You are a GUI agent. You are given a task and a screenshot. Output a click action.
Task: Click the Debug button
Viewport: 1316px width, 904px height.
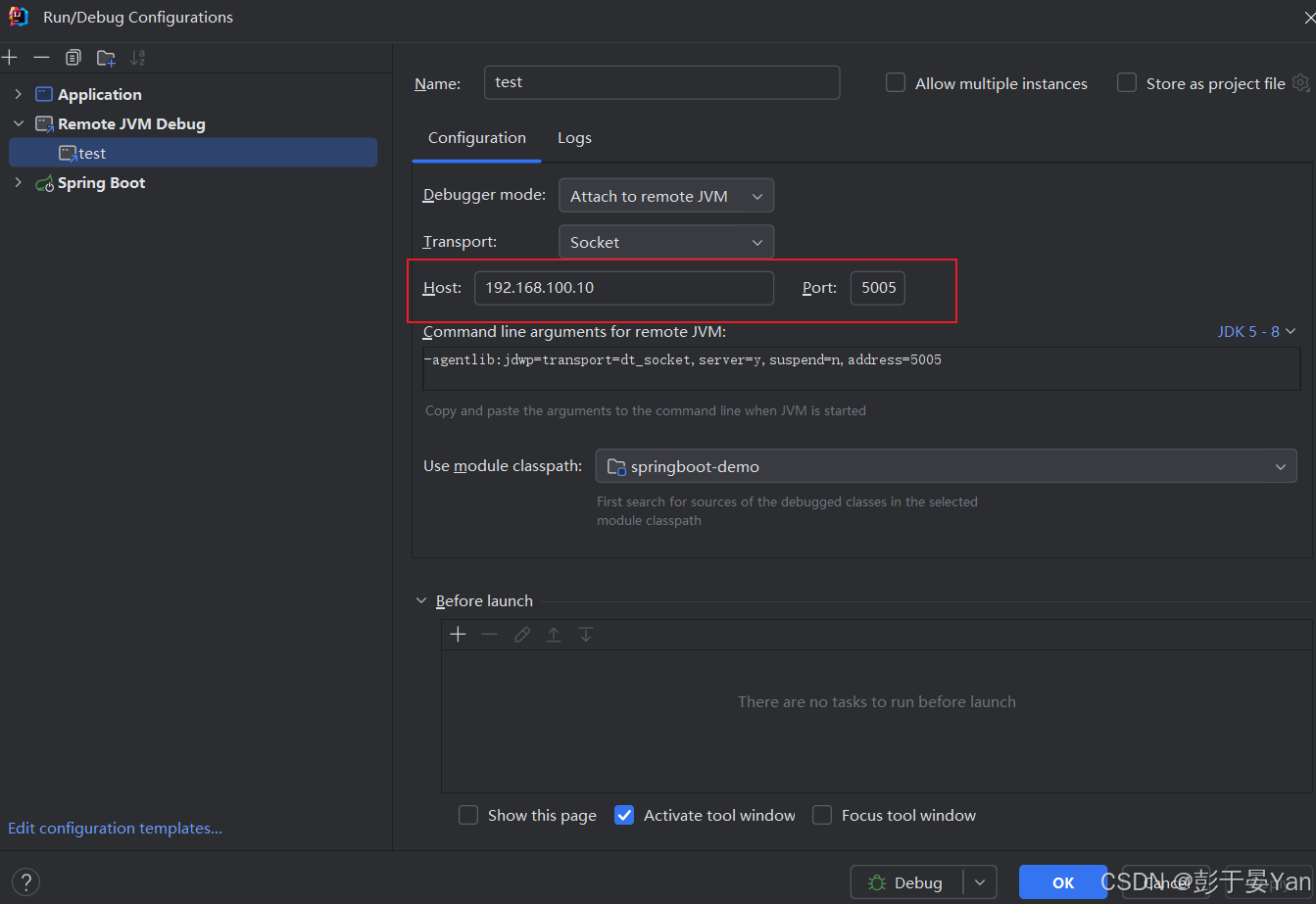coord(907,882)
